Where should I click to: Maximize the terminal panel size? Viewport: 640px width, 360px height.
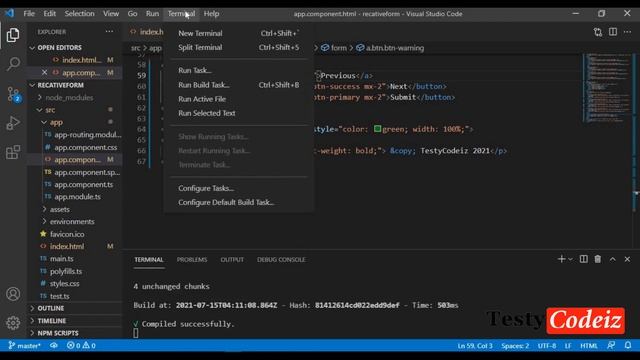613,259
